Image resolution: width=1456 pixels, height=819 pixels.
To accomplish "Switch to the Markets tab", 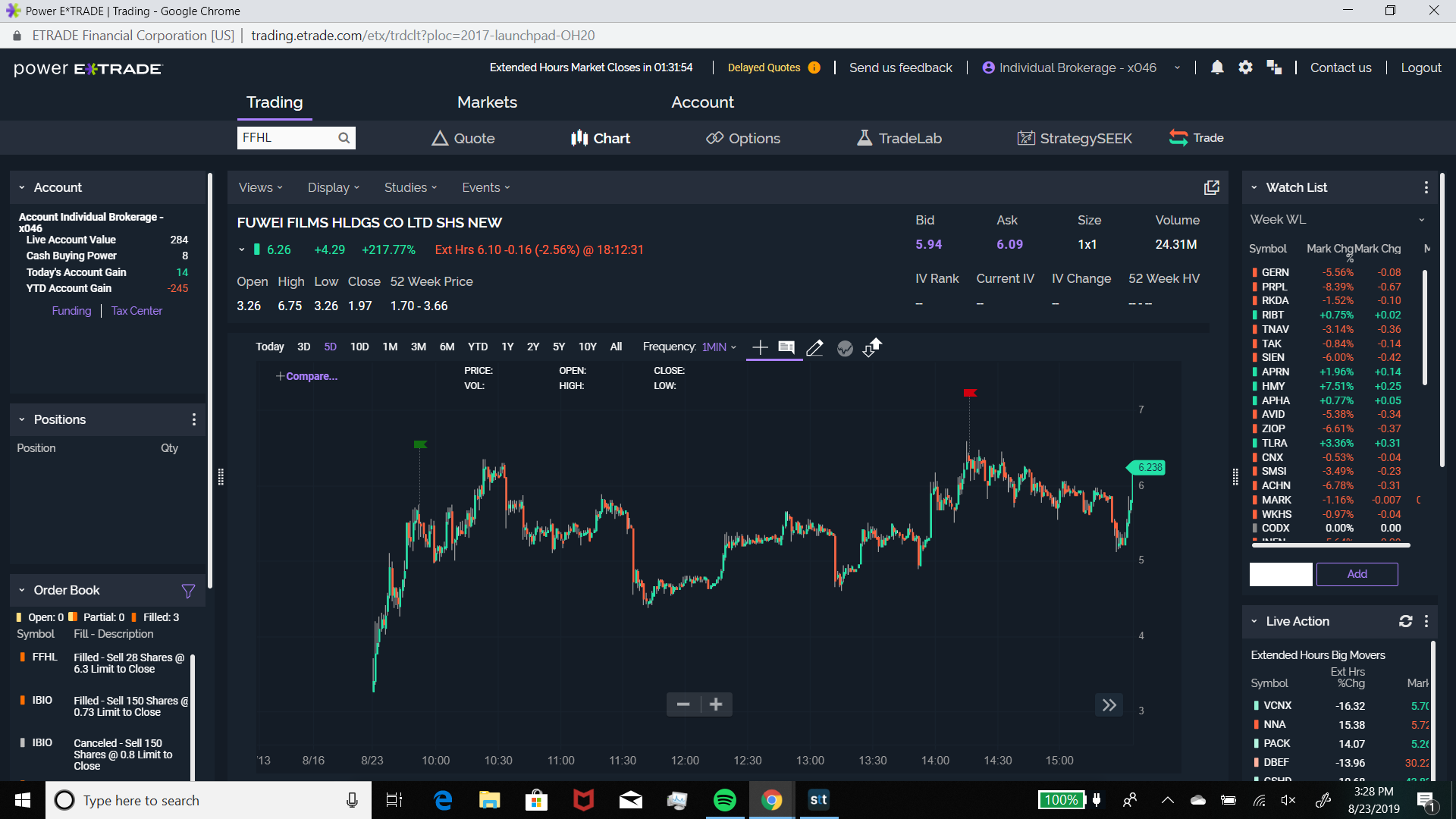I will pyautogui.click(x=487, y=102).
